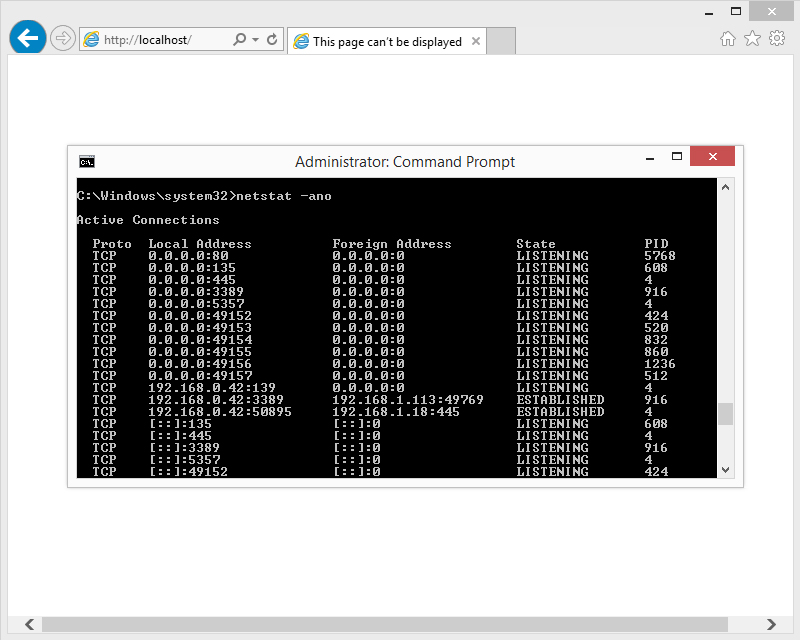Click the "Proto" column header
Image resolution: width=800 pixels, height=640 pixels.
click(112, 244)
